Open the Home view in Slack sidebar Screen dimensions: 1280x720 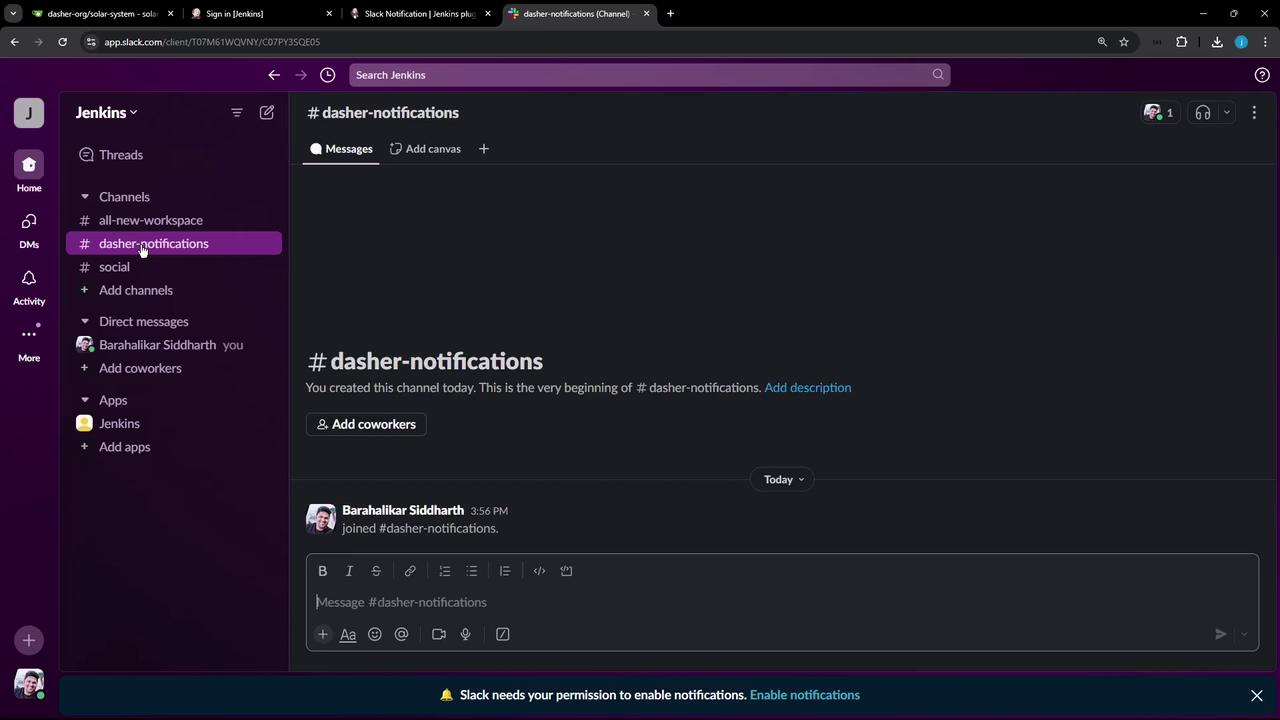pyautogui.click(x=29, y=172)
